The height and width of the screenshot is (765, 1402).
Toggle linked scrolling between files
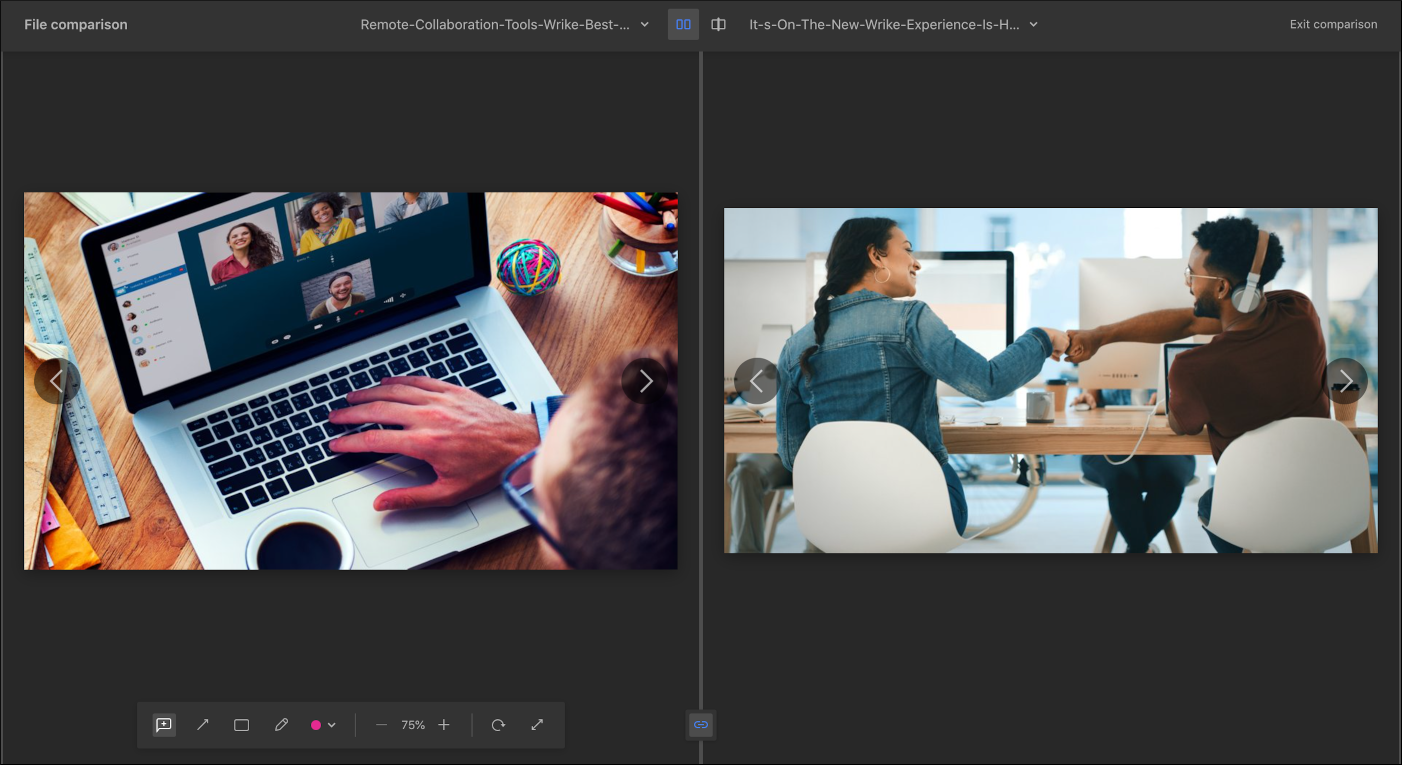pos(701,724)
